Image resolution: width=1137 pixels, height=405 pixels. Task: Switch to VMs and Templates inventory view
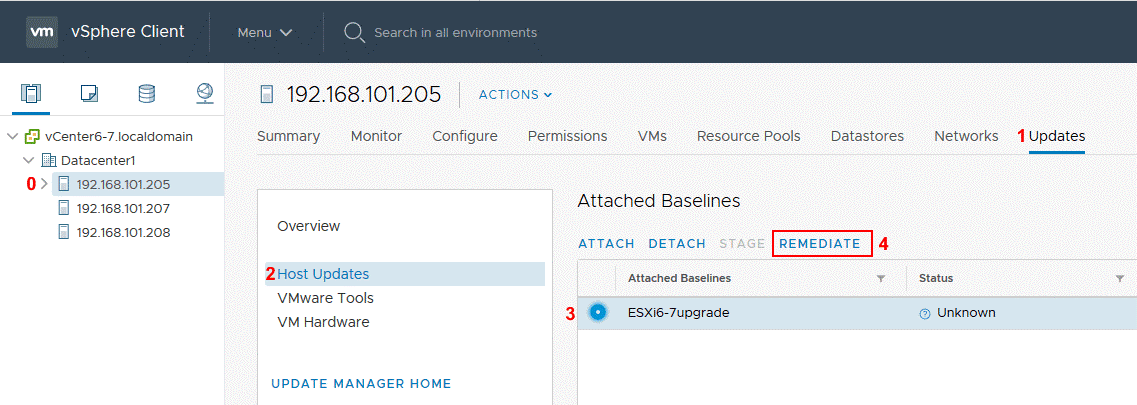[89, 94]
